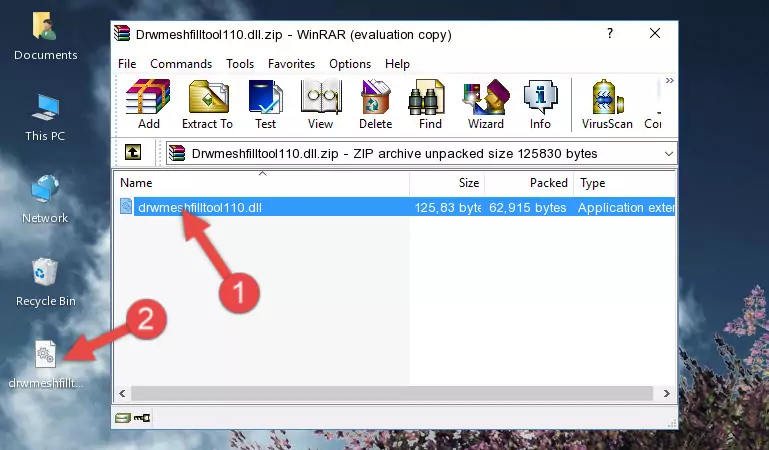Select the Documents desktop icon
The width and height of the screenshot is (769, 450).
45,37
